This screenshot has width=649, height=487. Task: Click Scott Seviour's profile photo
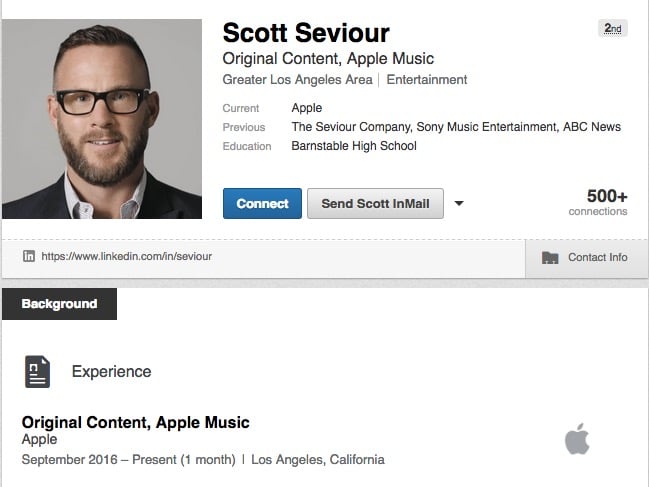tap(102, 119)
